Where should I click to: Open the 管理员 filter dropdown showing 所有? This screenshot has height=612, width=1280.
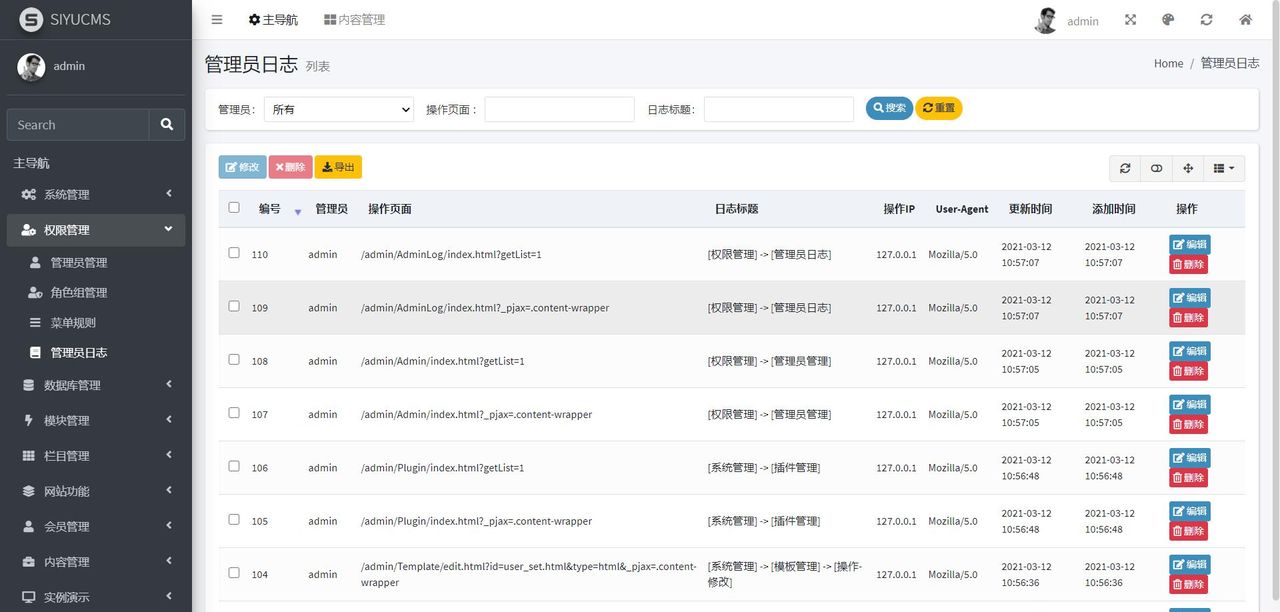tap(338, 109)
